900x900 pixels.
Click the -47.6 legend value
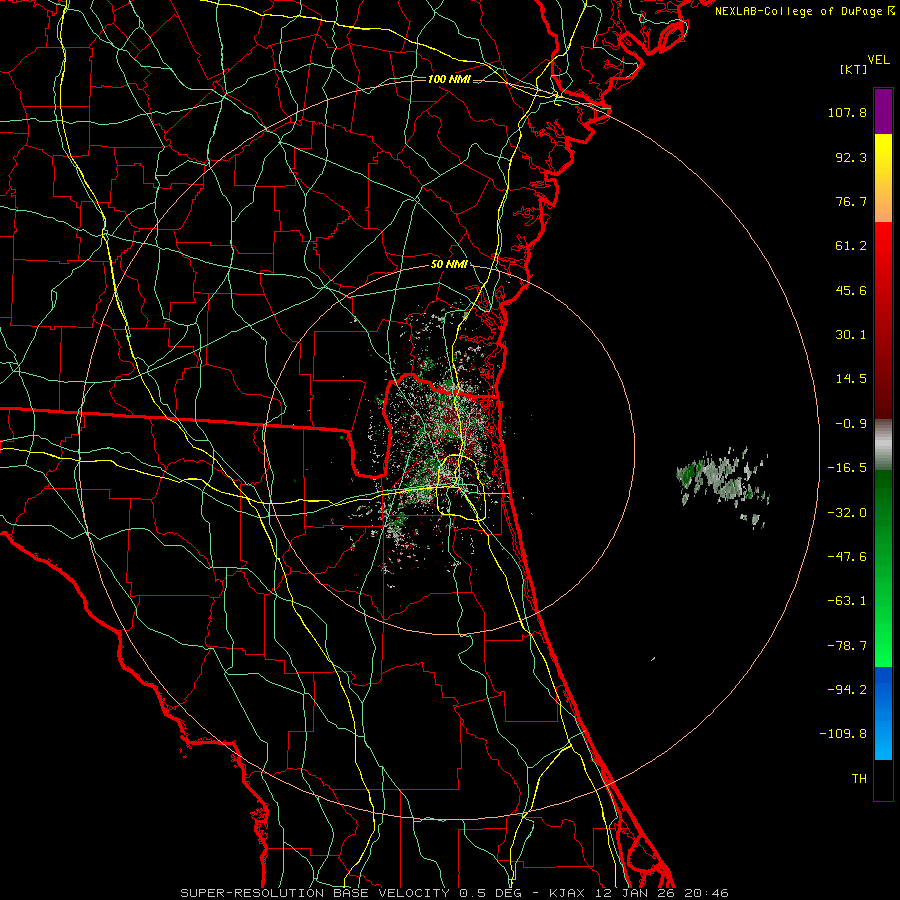[x=847, y=557]
